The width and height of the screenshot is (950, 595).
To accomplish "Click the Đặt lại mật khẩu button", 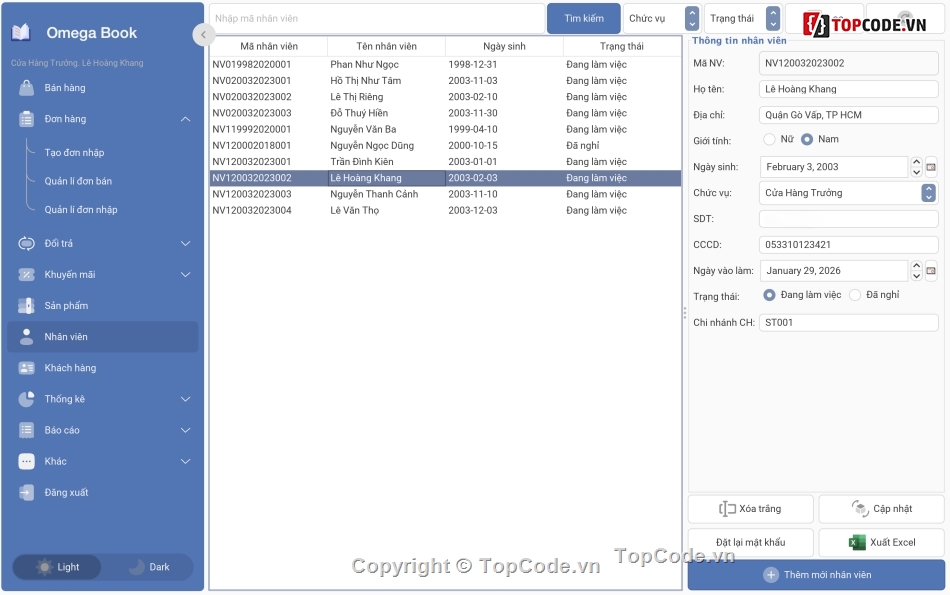I will tap(751, 542).
